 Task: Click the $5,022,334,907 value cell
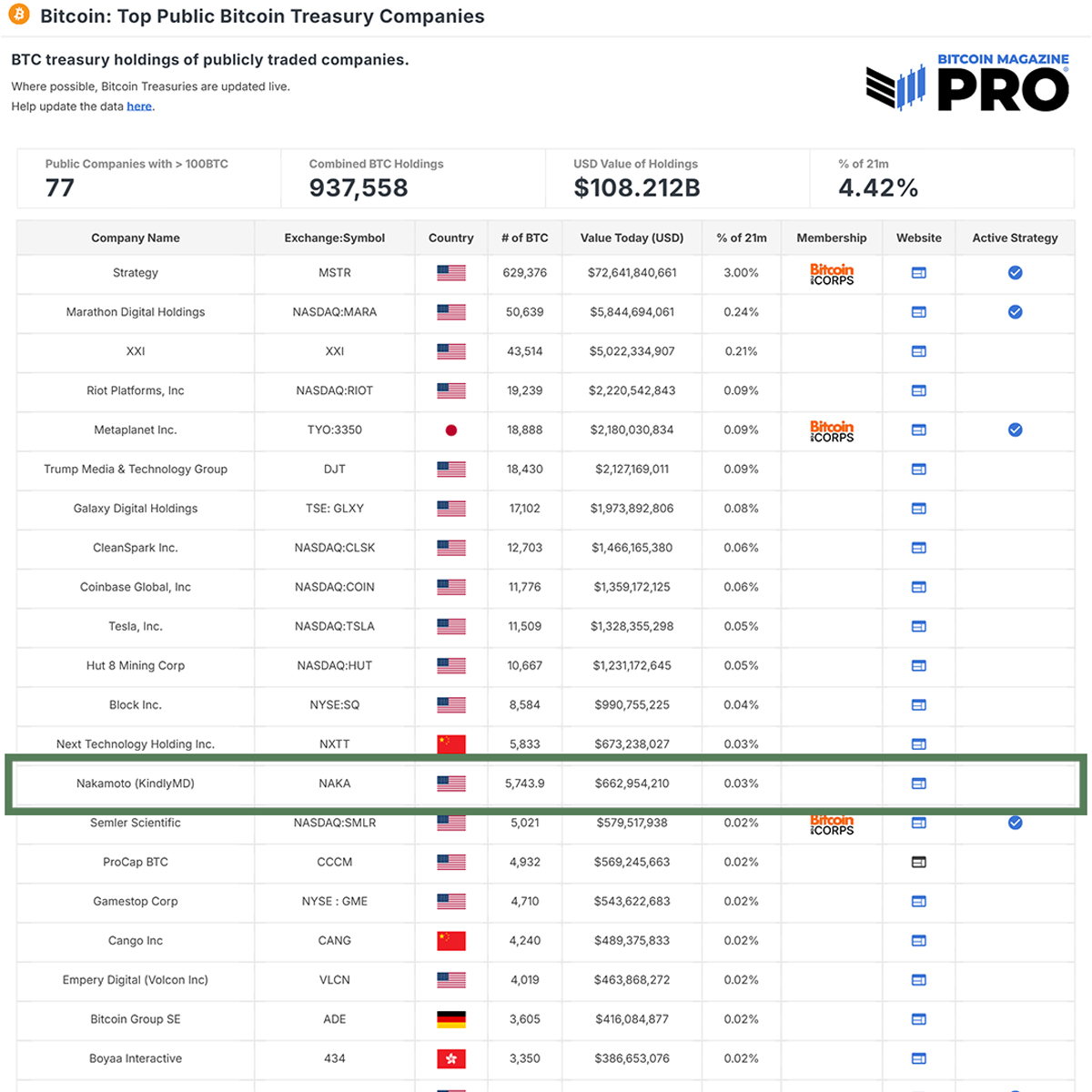632,351
